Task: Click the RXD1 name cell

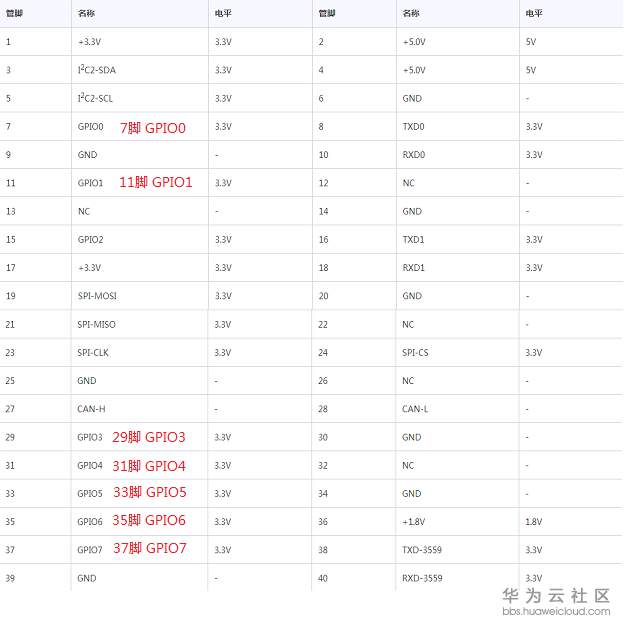Action: (x=413, y=268)
